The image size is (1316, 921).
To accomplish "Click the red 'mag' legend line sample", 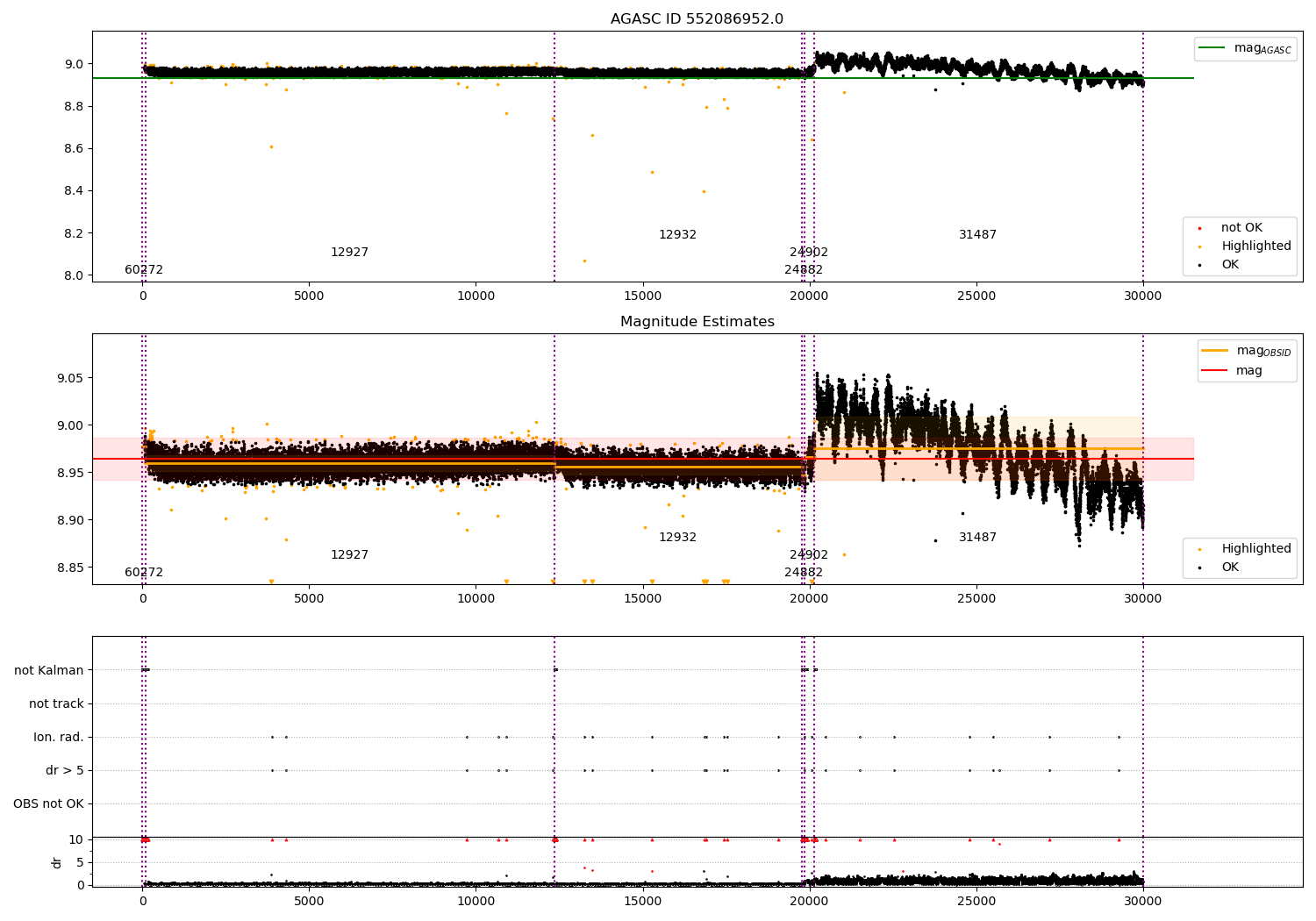I will point(1215,370).
